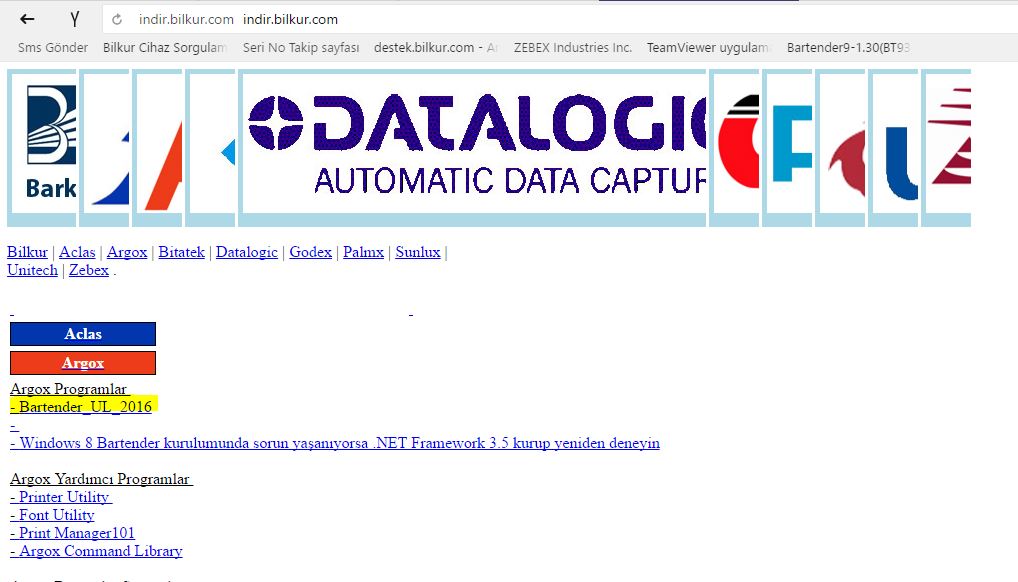Open the Zebex brand link
The height and width of the screenshot is (582, 1018).
(89, 270)
